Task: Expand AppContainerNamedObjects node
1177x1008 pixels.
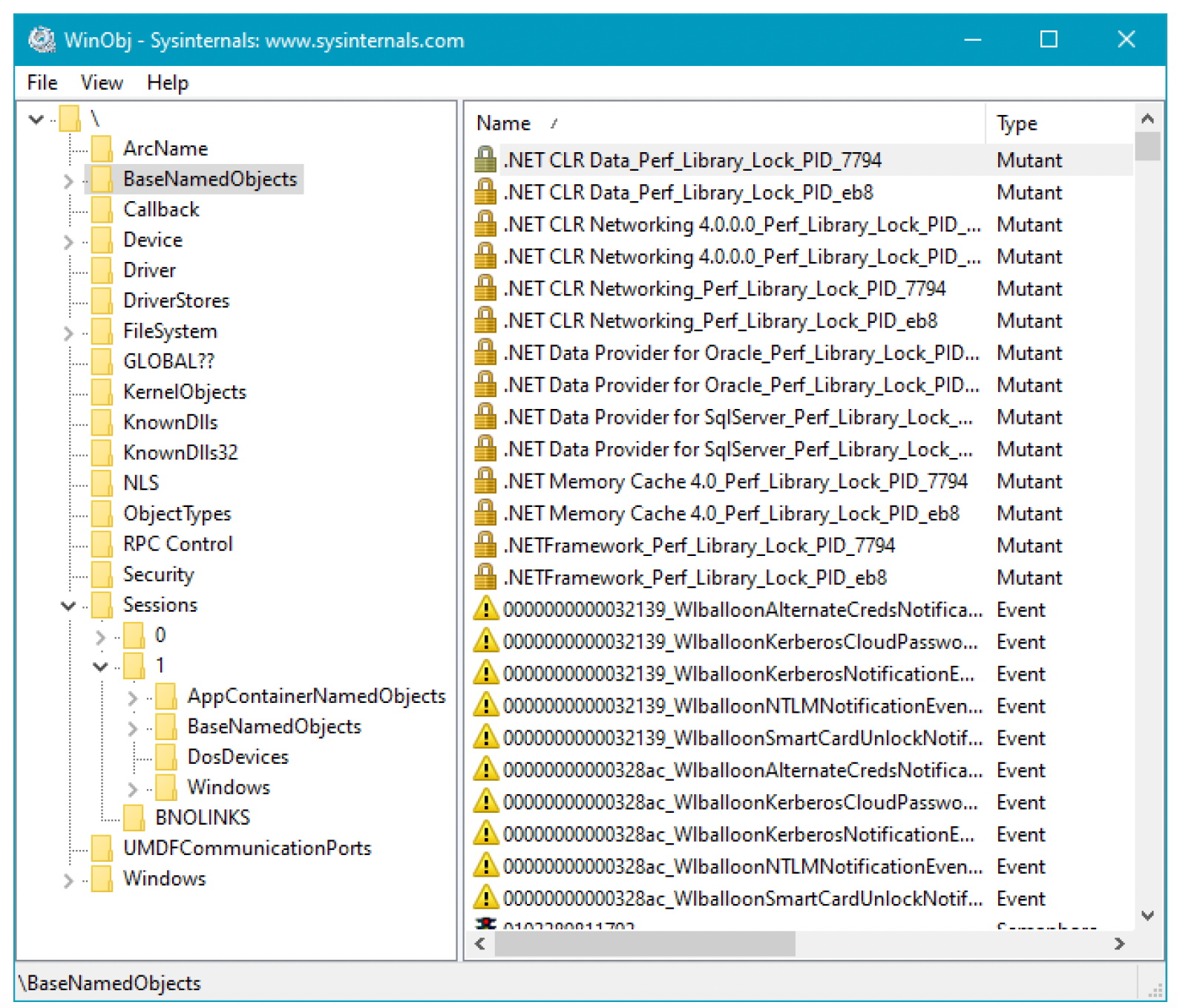Action: 133,698
